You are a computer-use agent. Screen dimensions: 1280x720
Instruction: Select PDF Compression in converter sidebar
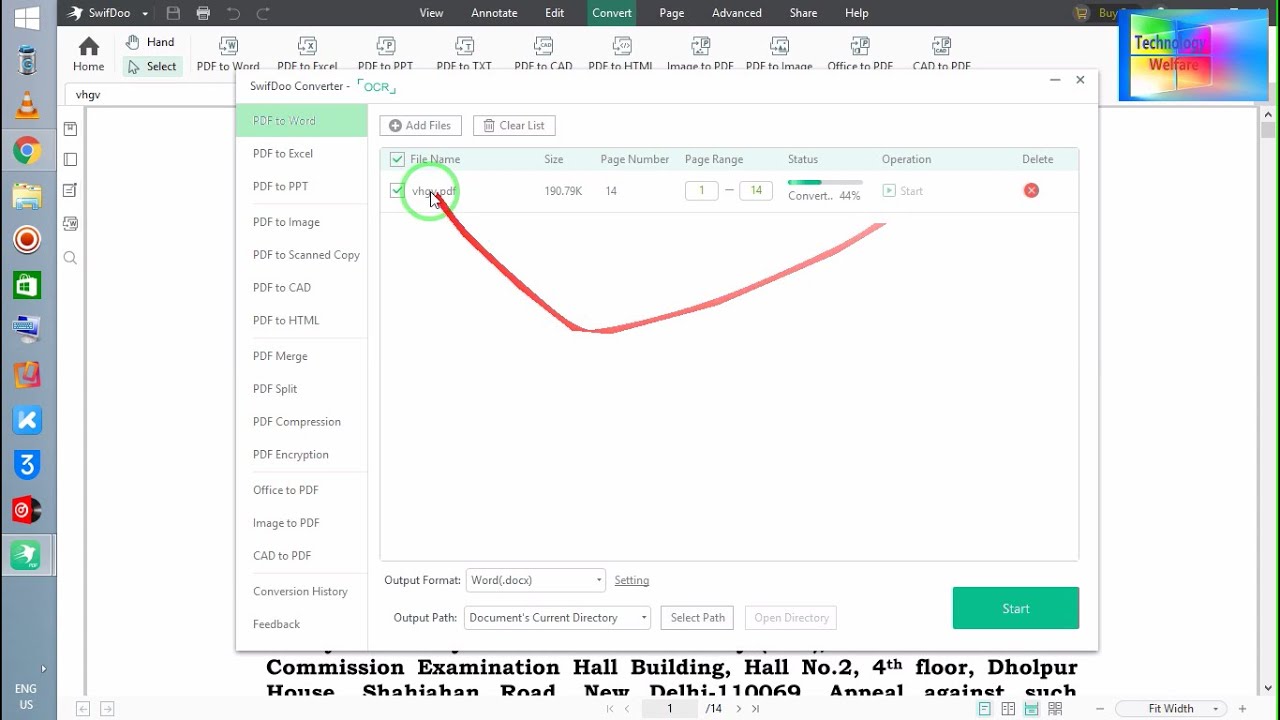(297, 422)
